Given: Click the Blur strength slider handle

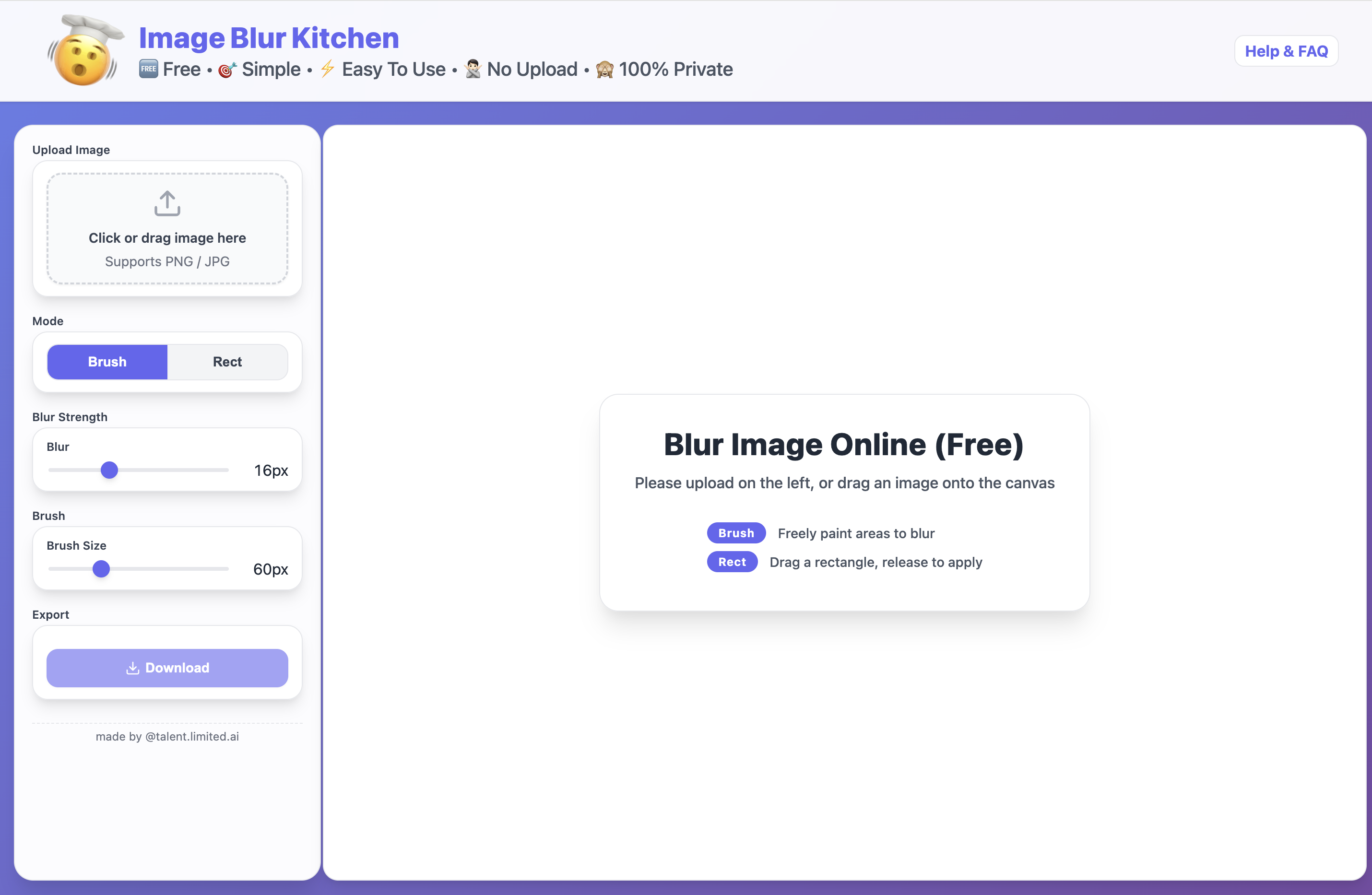Looking at the screenshot, I should click(x=108, y=470).
